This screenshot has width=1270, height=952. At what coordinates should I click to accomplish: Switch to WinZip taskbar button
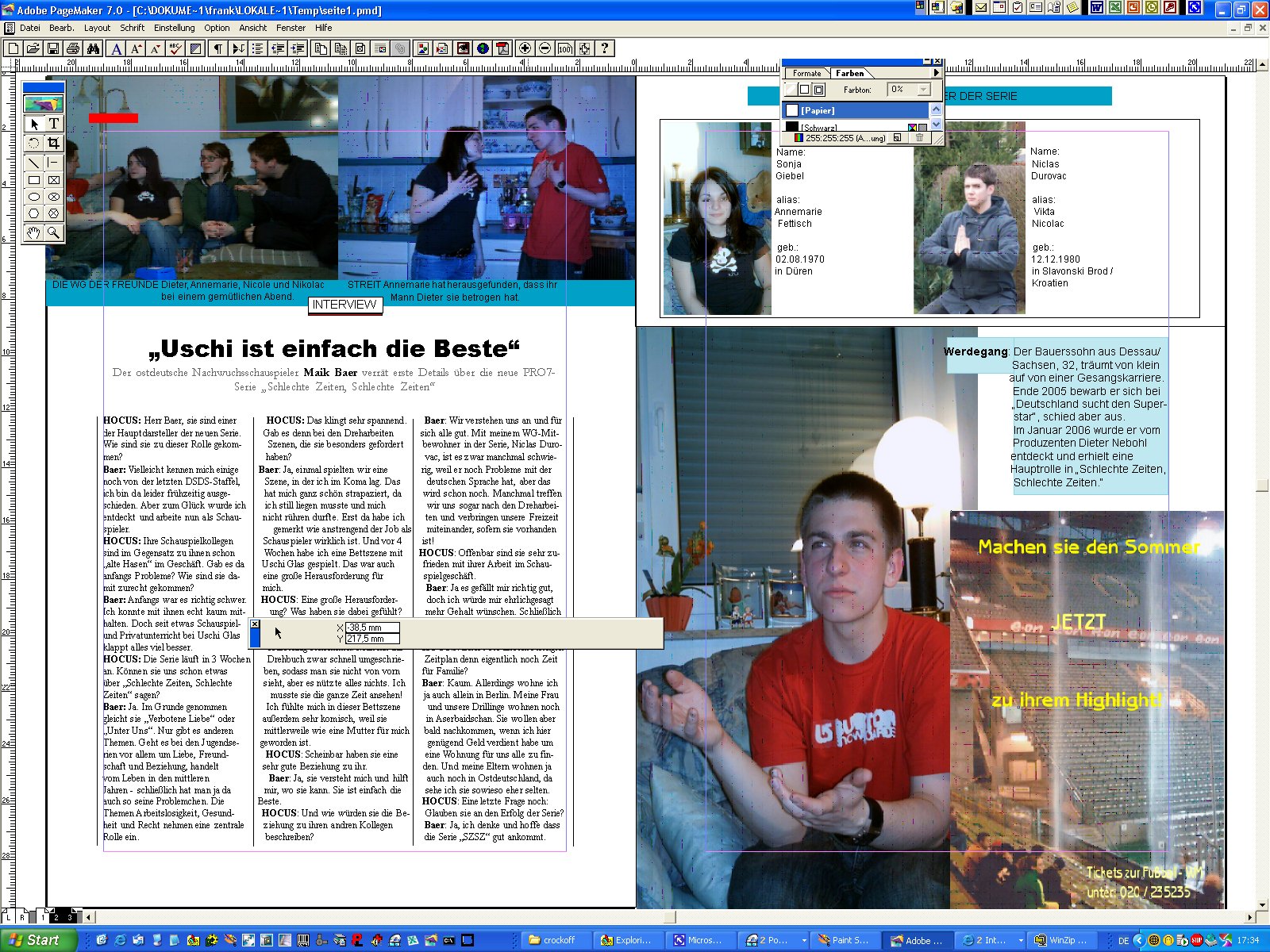click(1061, 940)
